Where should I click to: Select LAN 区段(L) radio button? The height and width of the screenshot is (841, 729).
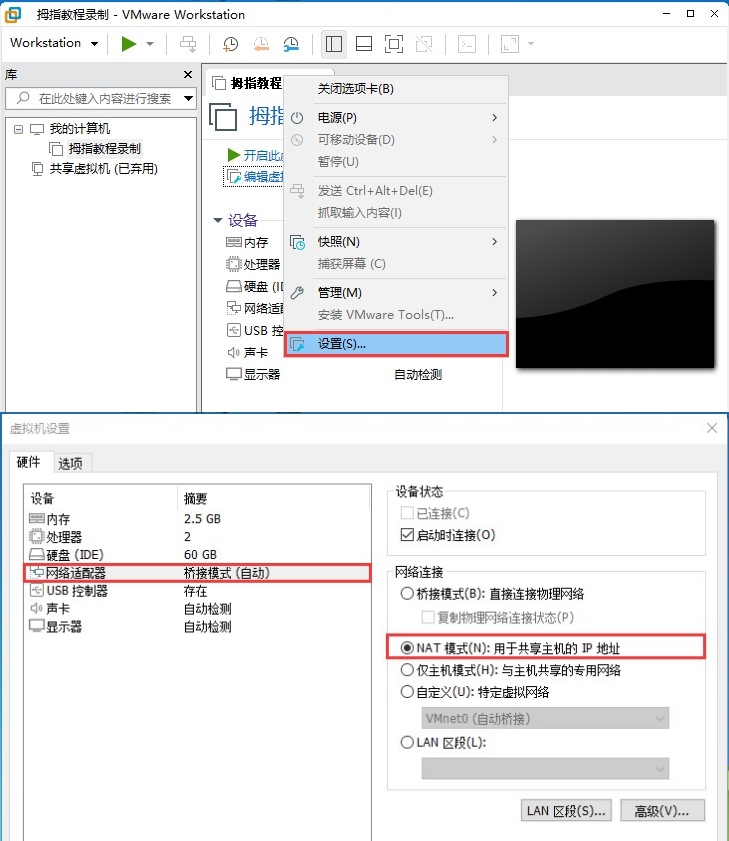407,742
